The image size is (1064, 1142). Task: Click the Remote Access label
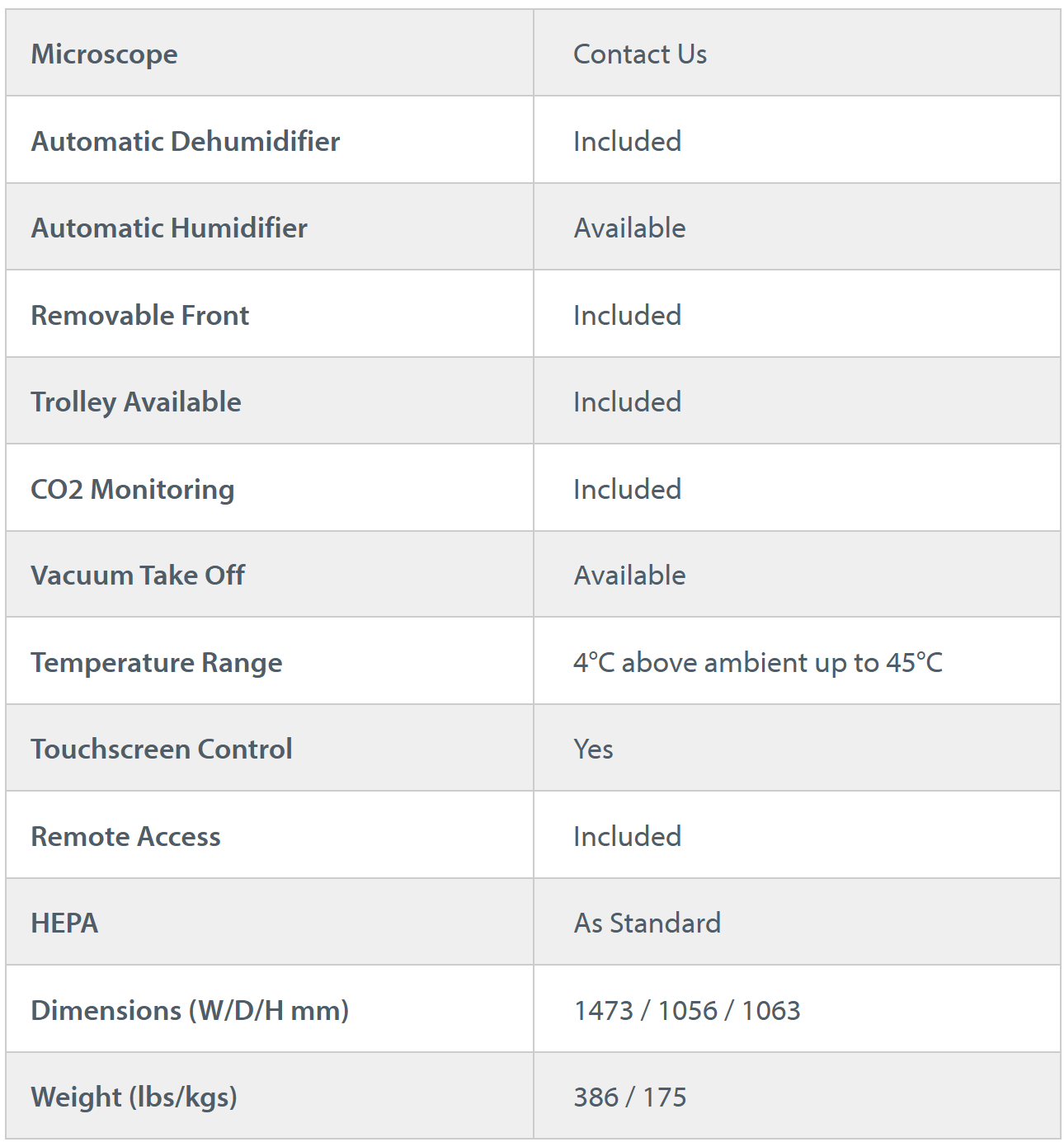click(x=125, y=837)
